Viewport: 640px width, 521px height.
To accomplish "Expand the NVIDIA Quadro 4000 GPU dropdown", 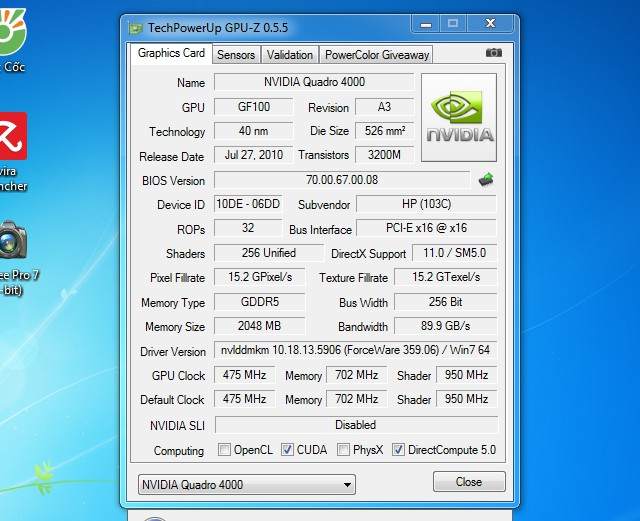I will tap(246, 485).
